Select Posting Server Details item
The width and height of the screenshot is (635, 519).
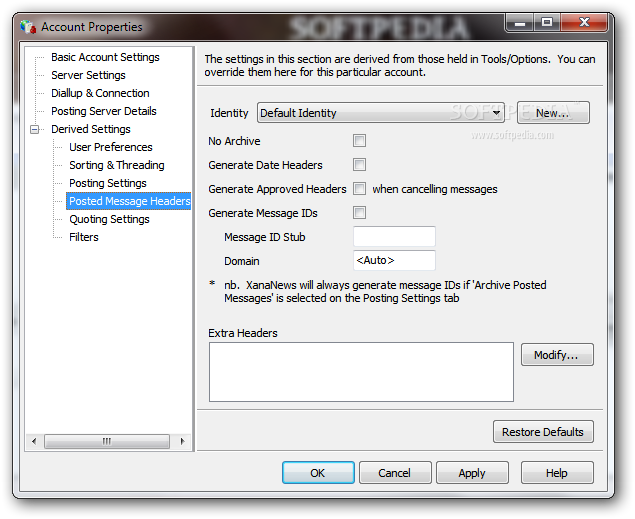tap(104, 111)
